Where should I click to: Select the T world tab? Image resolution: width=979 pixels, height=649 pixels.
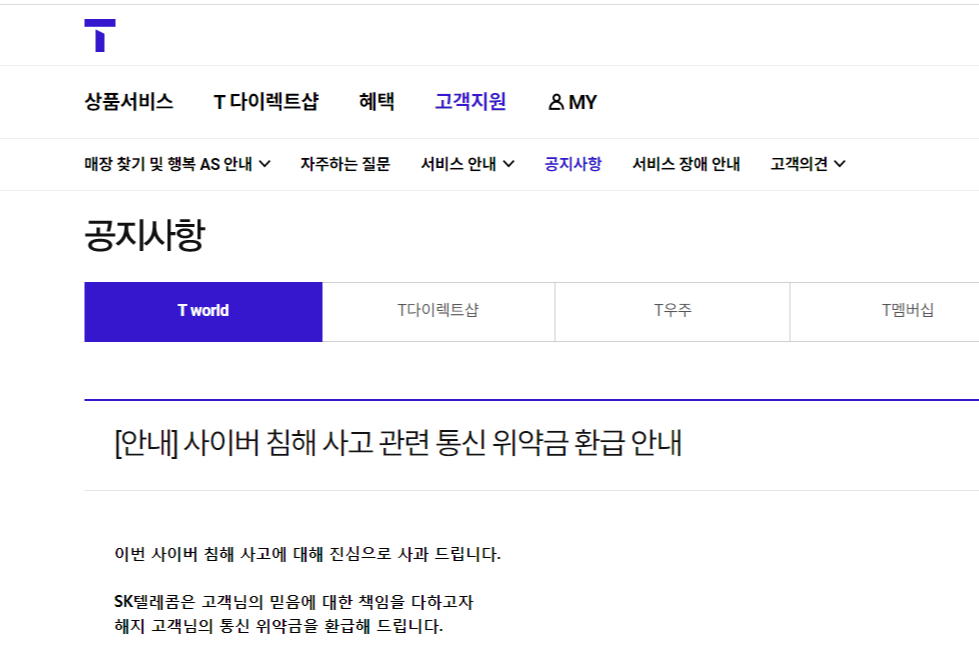coord(204,312)
